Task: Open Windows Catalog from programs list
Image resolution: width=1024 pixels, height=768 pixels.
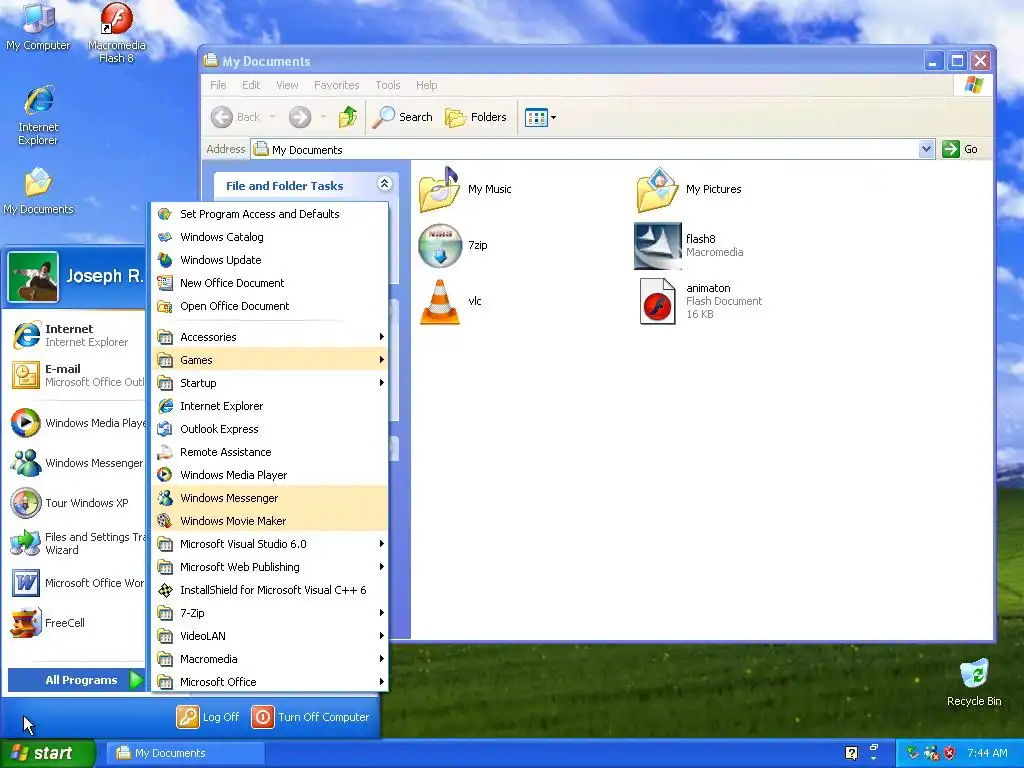Action: [x=270, y=237]
